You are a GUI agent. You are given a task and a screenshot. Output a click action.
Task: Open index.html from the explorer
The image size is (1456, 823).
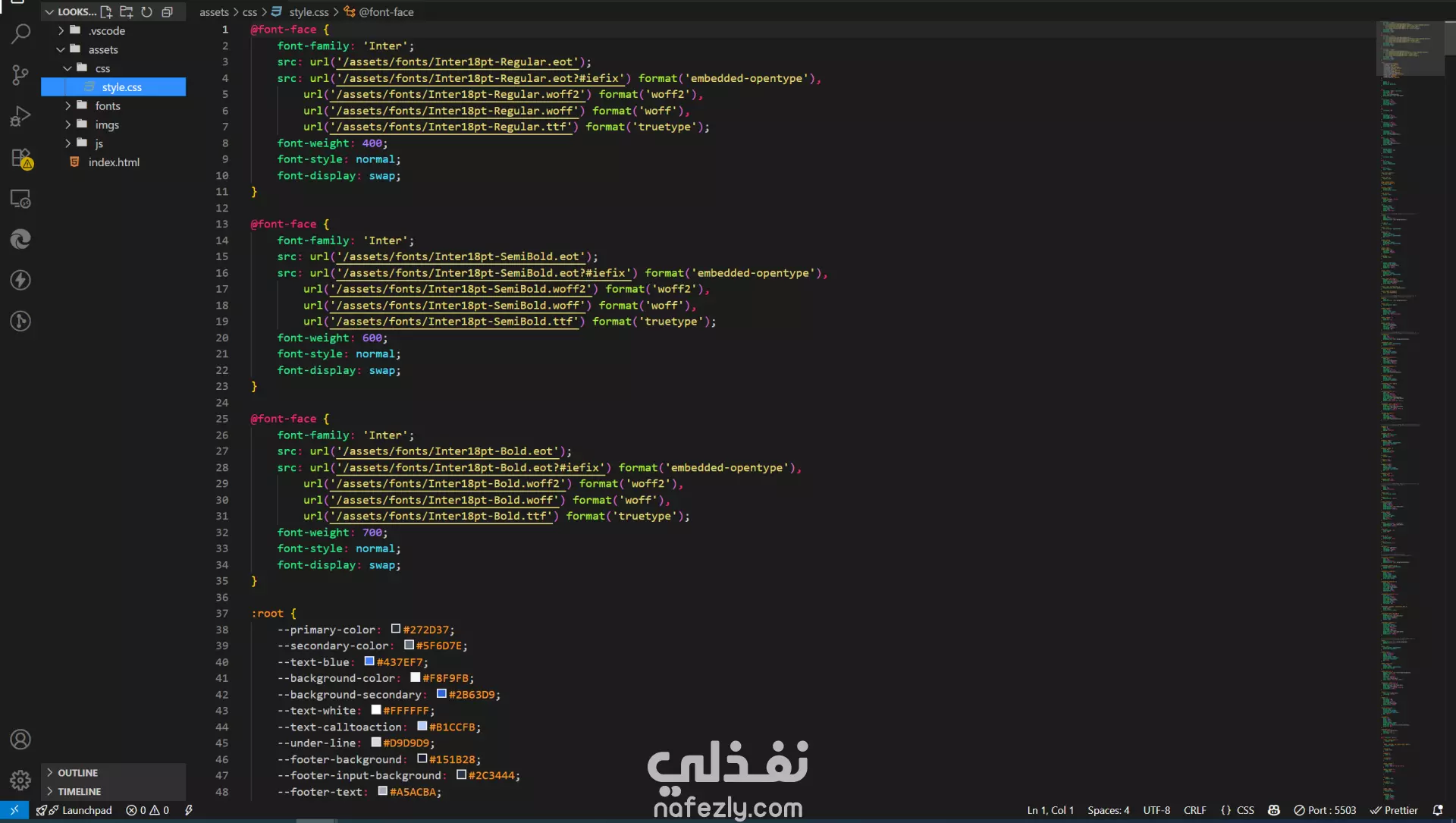[x=114, y=162]
